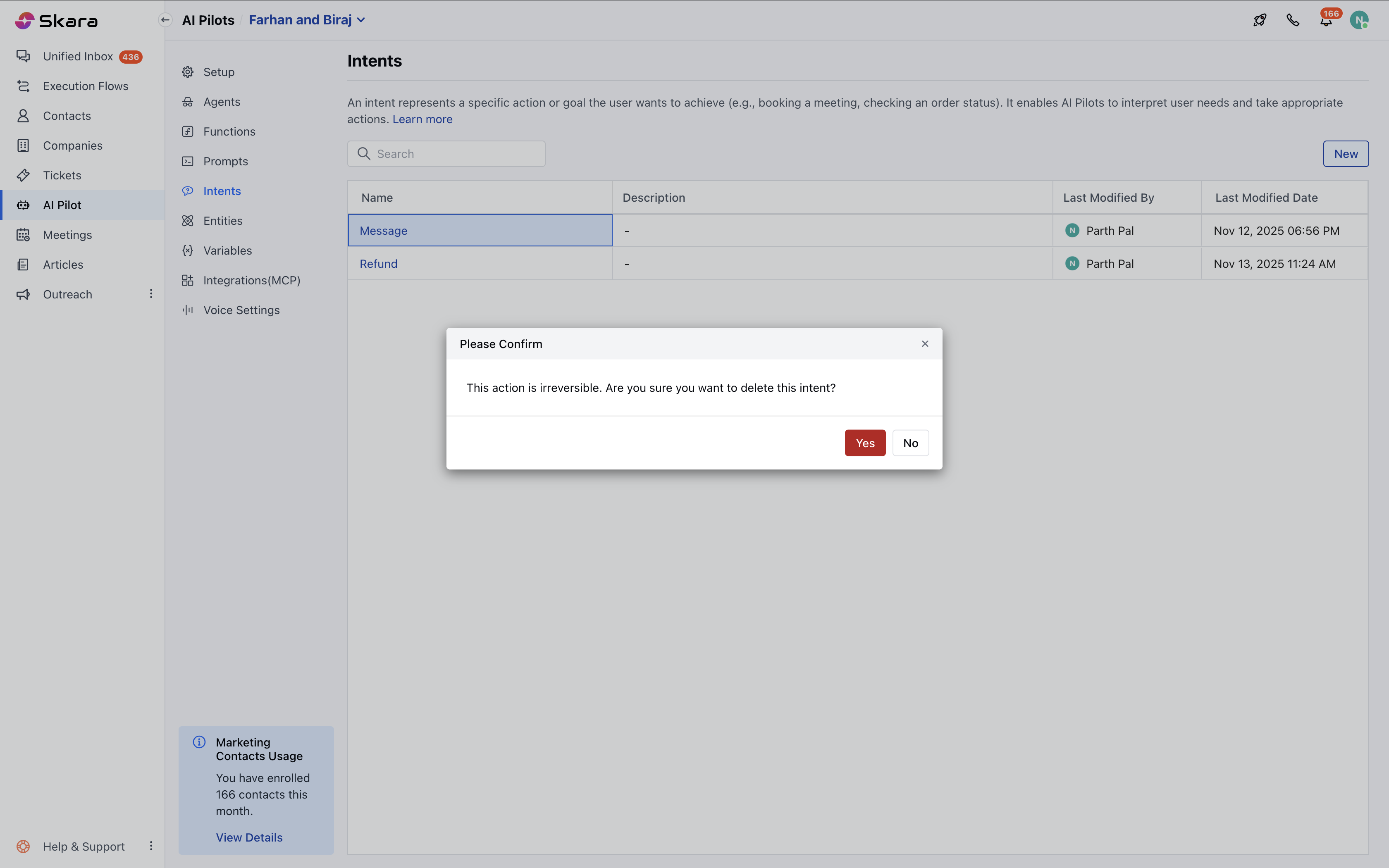
Task: Click the Help & Support lifebuoy icon
Action: [23, 846]
